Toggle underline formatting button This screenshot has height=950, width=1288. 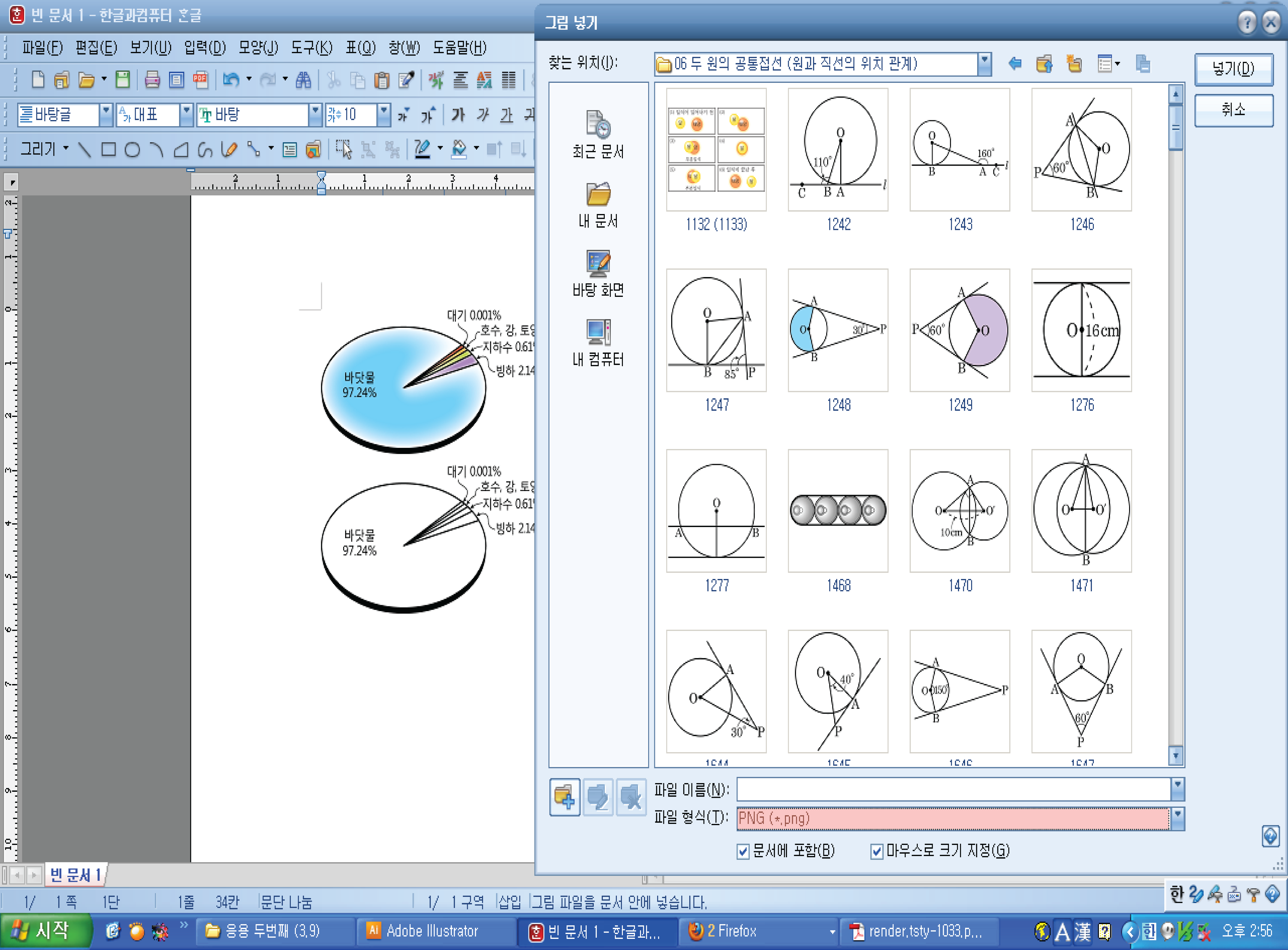pyautogui.click(x=506, y=115)
